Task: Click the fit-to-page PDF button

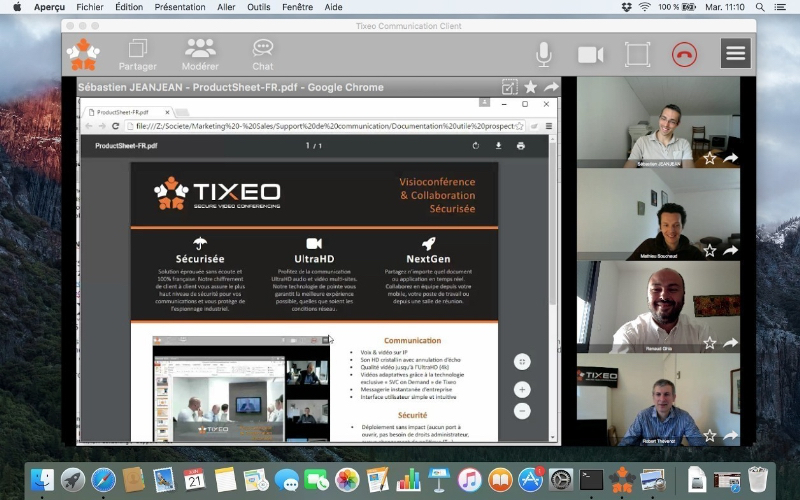Action: pyautogui.click(x=522, y=362)
